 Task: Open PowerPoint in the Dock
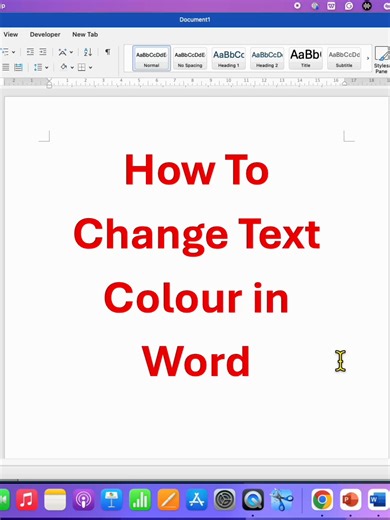(x=350, y=500)
